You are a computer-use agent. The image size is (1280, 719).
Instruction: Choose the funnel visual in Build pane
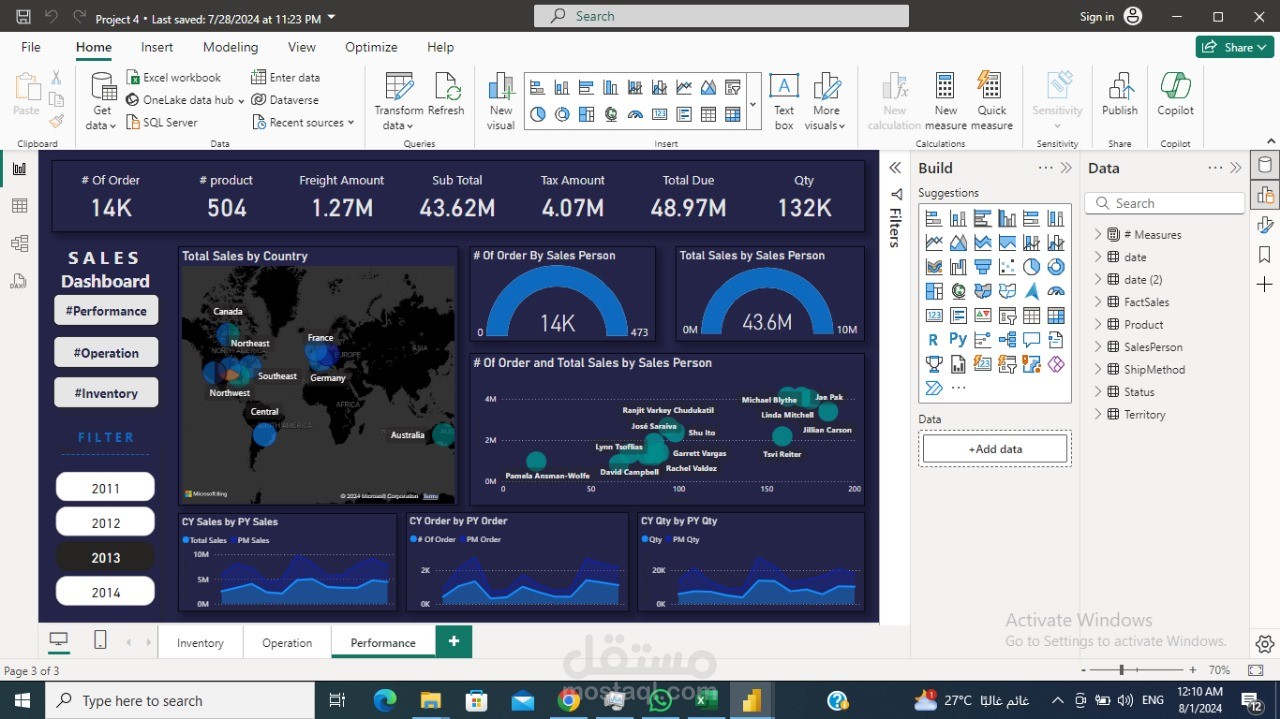[983, 267]
